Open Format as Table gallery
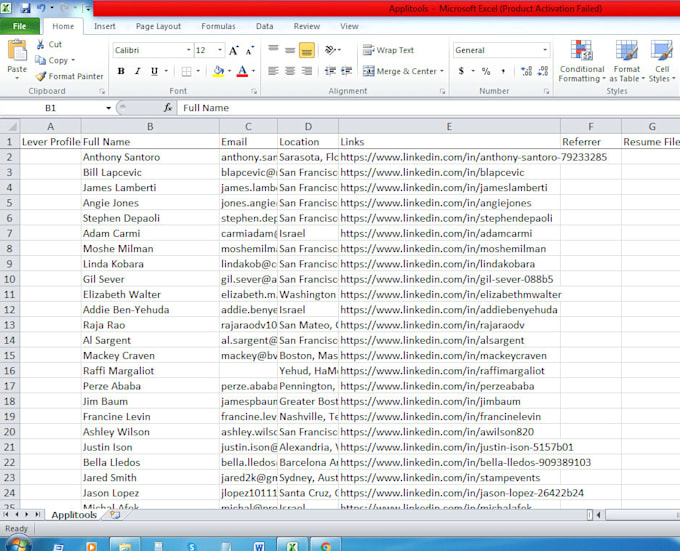The height and width of the screenshot is (551, 680). tap(627, 62)
